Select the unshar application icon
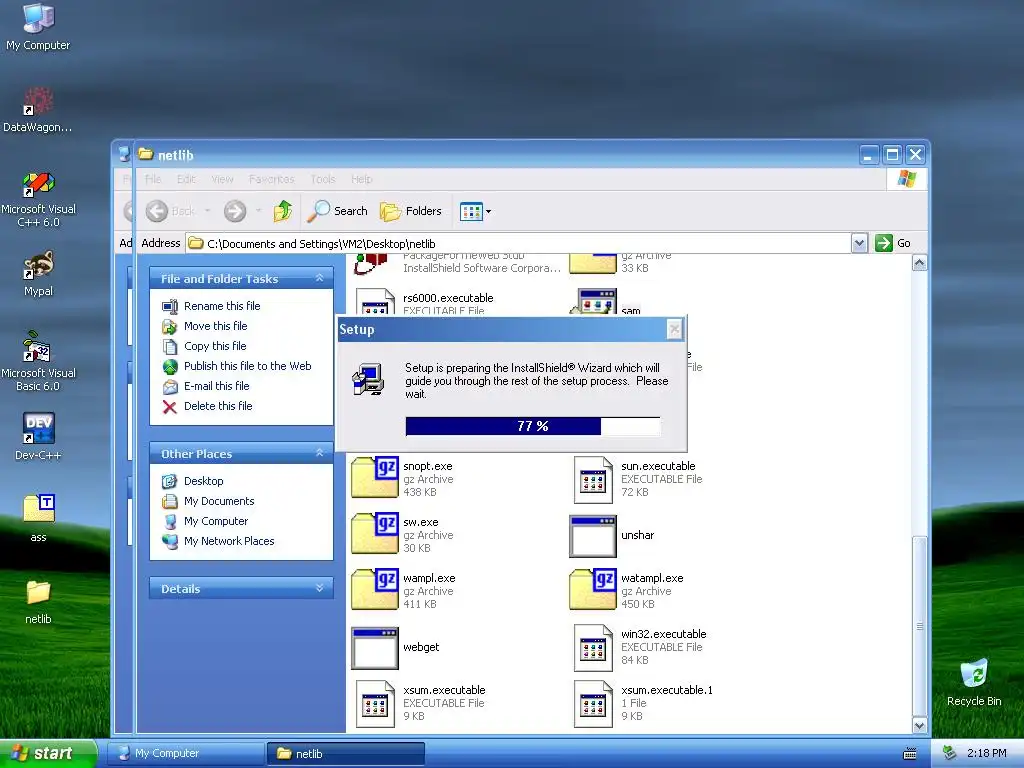Viewport: 1024px width, 768px height. (x=593, y=537)
